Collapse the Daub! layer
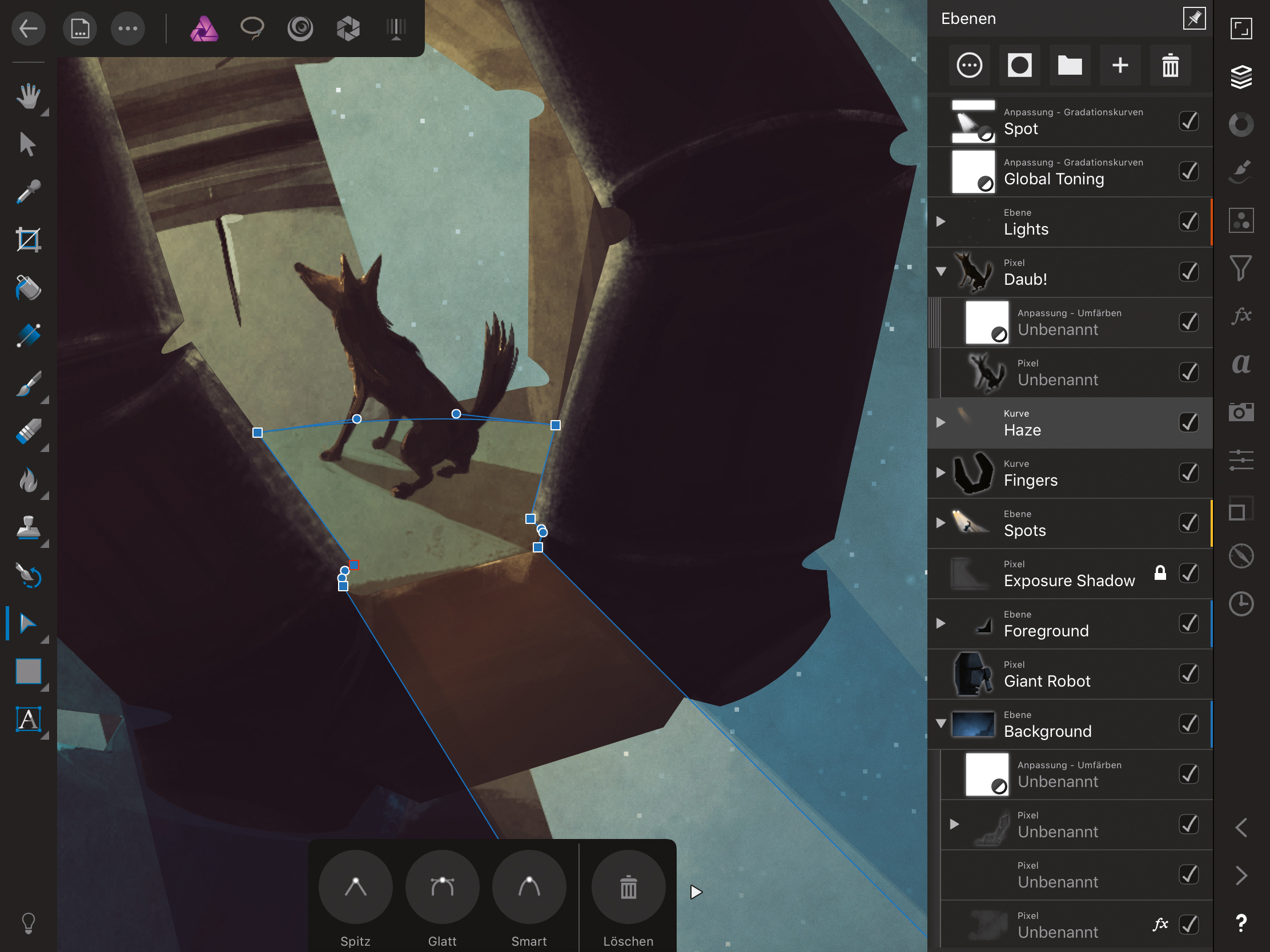The width and height of the screenshot is (1270, 952). pyautogui.click(x=941, y=272)
